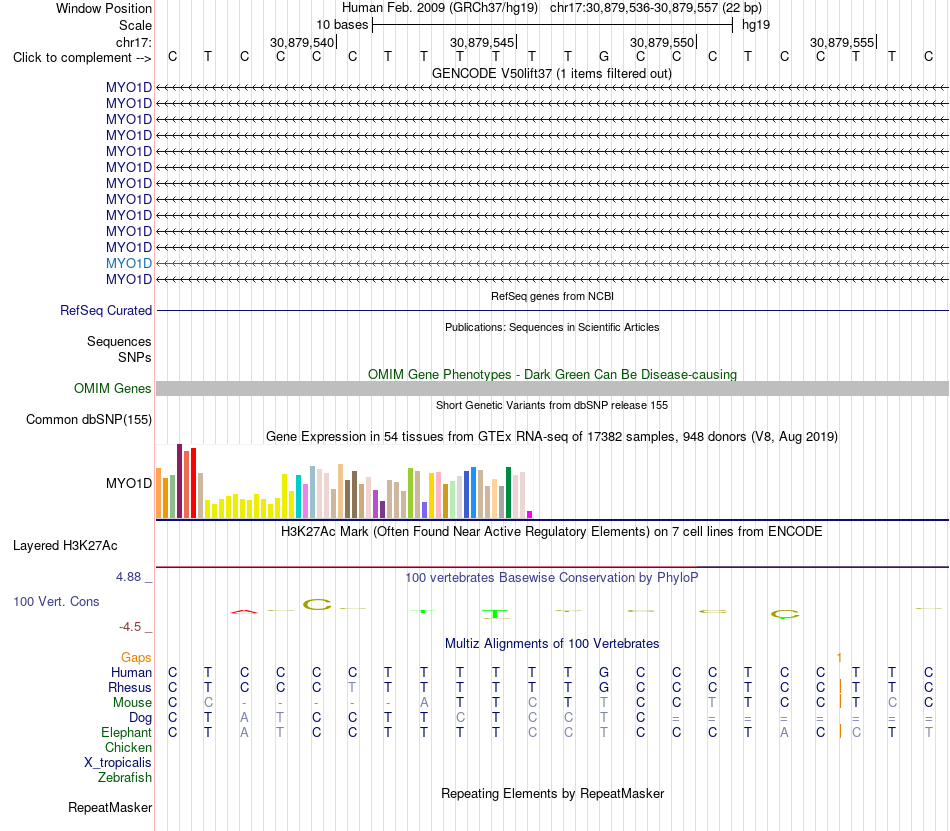The width and height of the screenshot is (950, 831).
Task: Click the MYO1D label beside GTEx expression chart
Action: tap(128, 483)
